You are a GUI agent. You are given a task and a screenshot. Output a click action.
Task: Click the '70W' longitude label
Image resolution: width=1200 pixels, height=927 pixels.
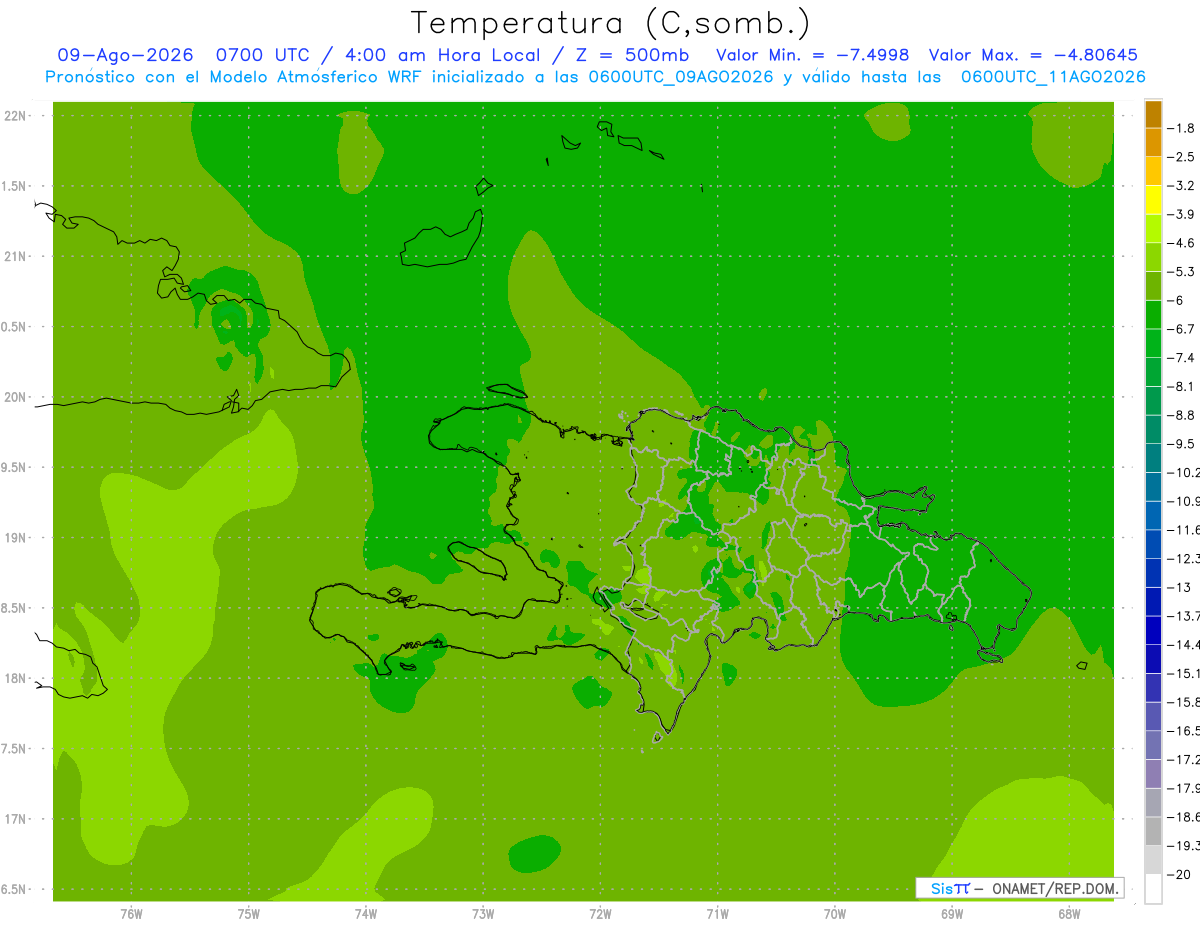835,914
